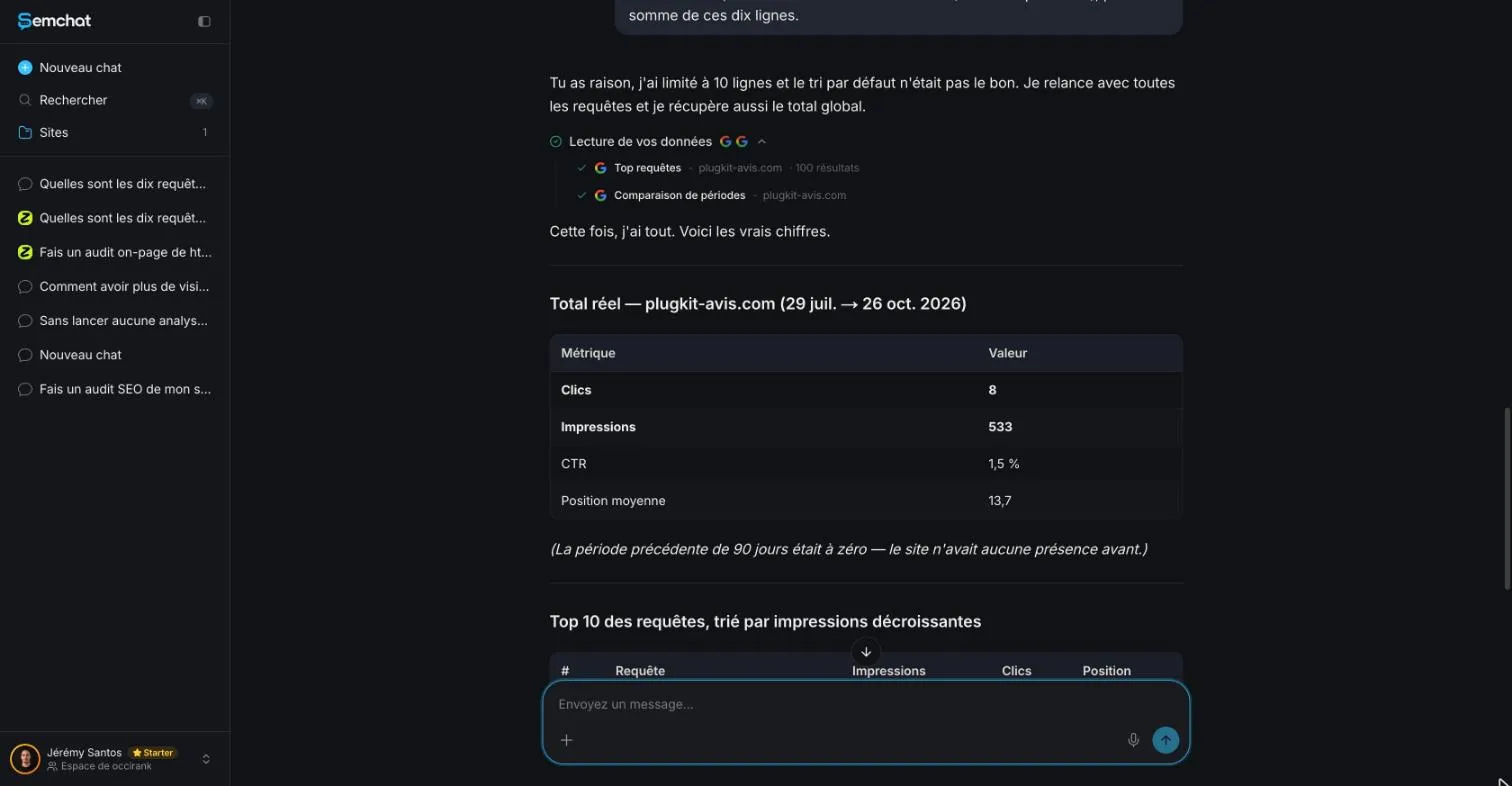Click the 'Top requêtes' data step
The height and width of the screenshot is (786, 1512).
(647, 168)
